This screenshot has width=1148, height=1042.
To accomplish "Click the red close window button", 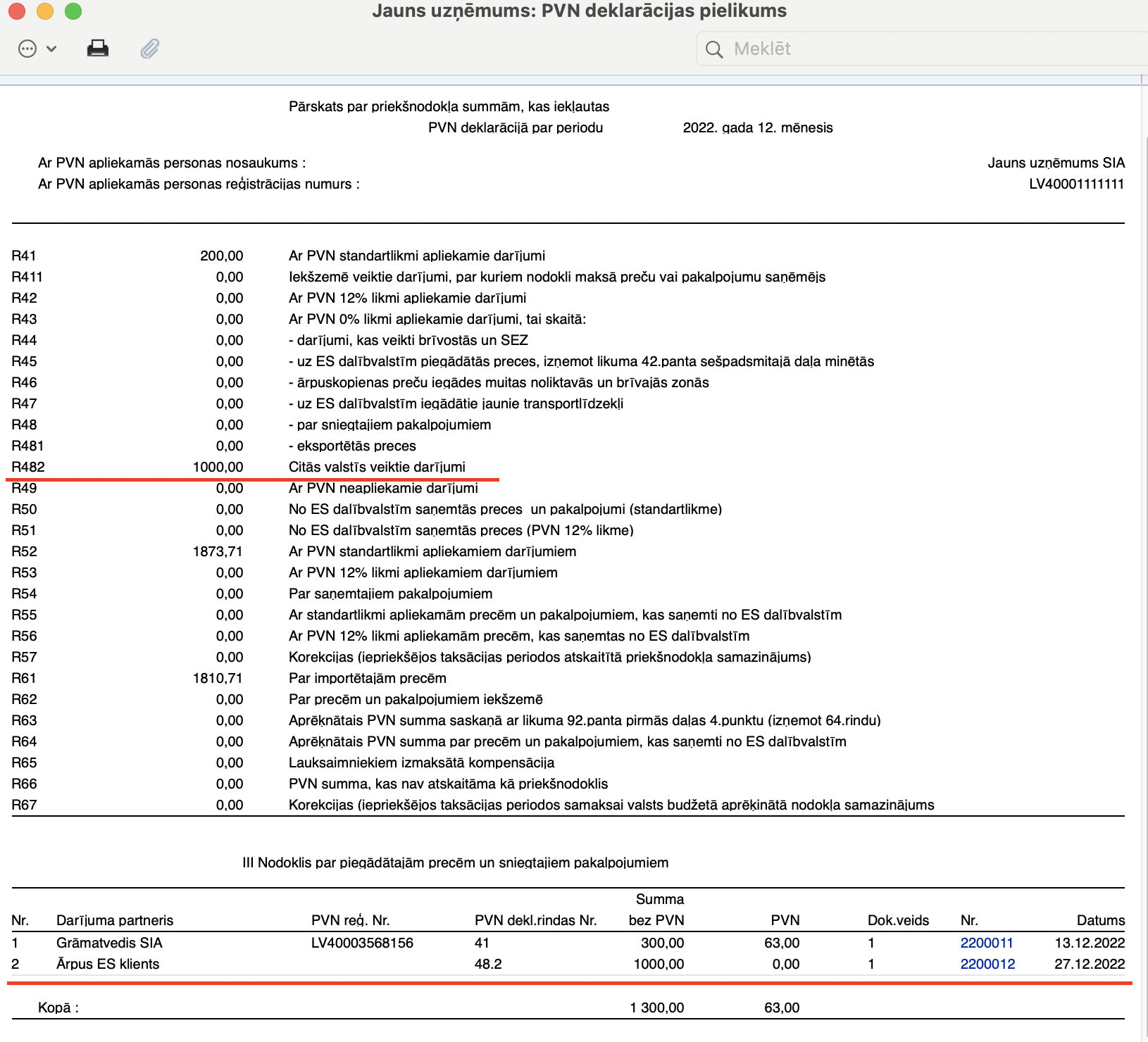I will [17, 11].
